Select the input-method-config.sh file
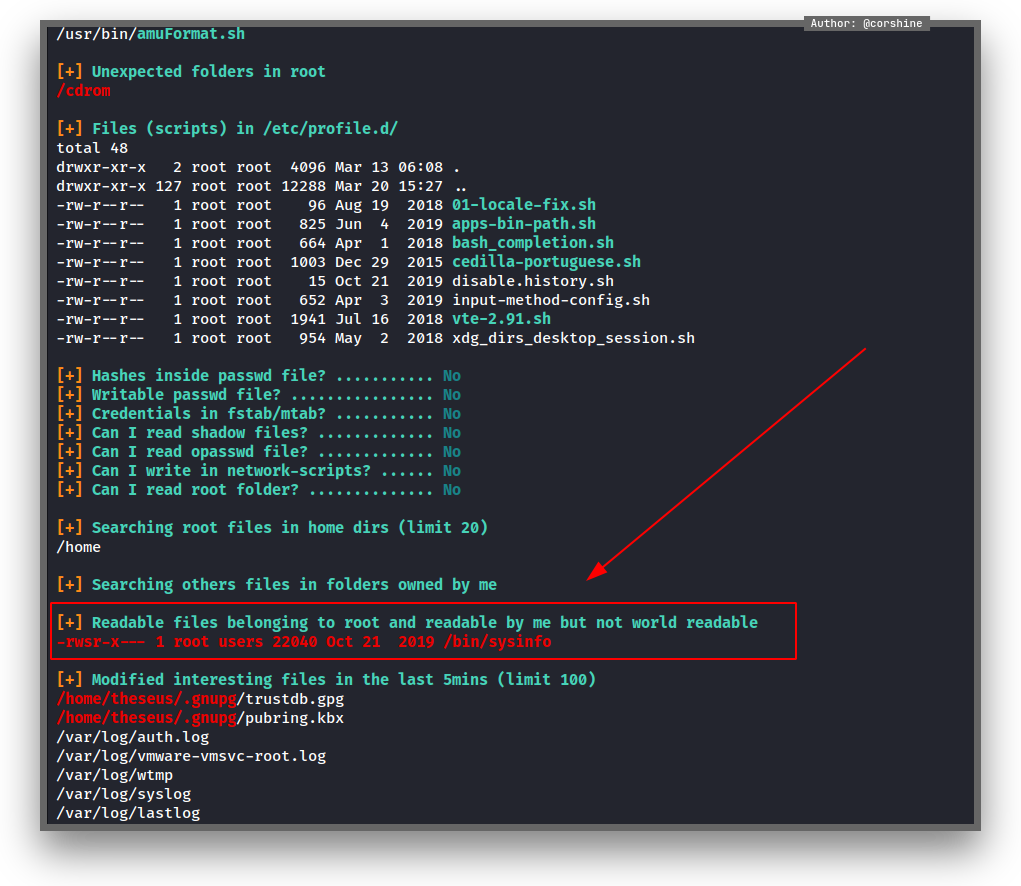 [550, 300]
